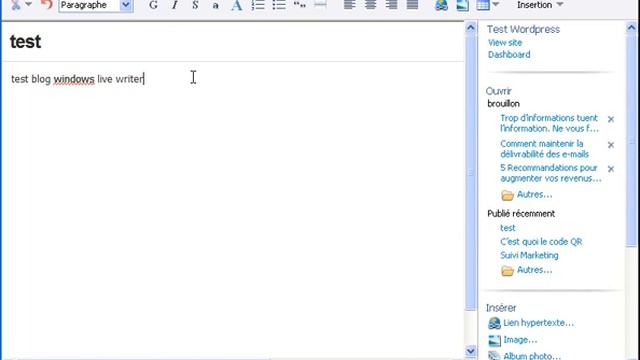Screen dimensions: 640x360
Task: Open the View site link
Action: [505, 42]
